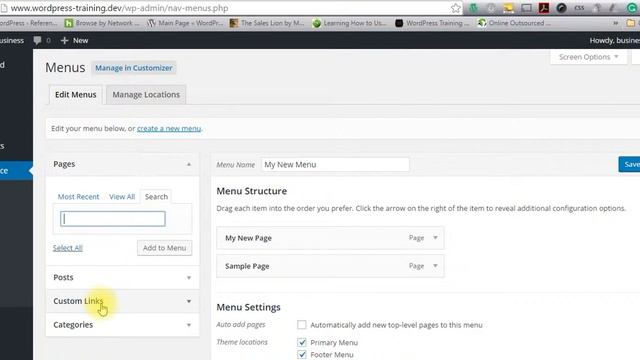Click the Add to Menu button

pyautogui.click(x=164, y=248)
